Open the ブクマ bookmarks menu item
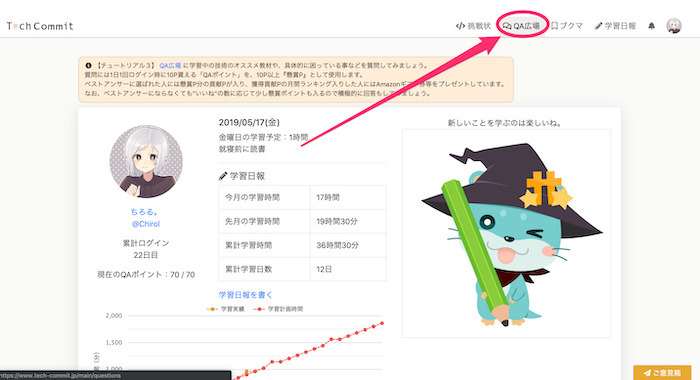700x380 pixels. tap(567, 26)
